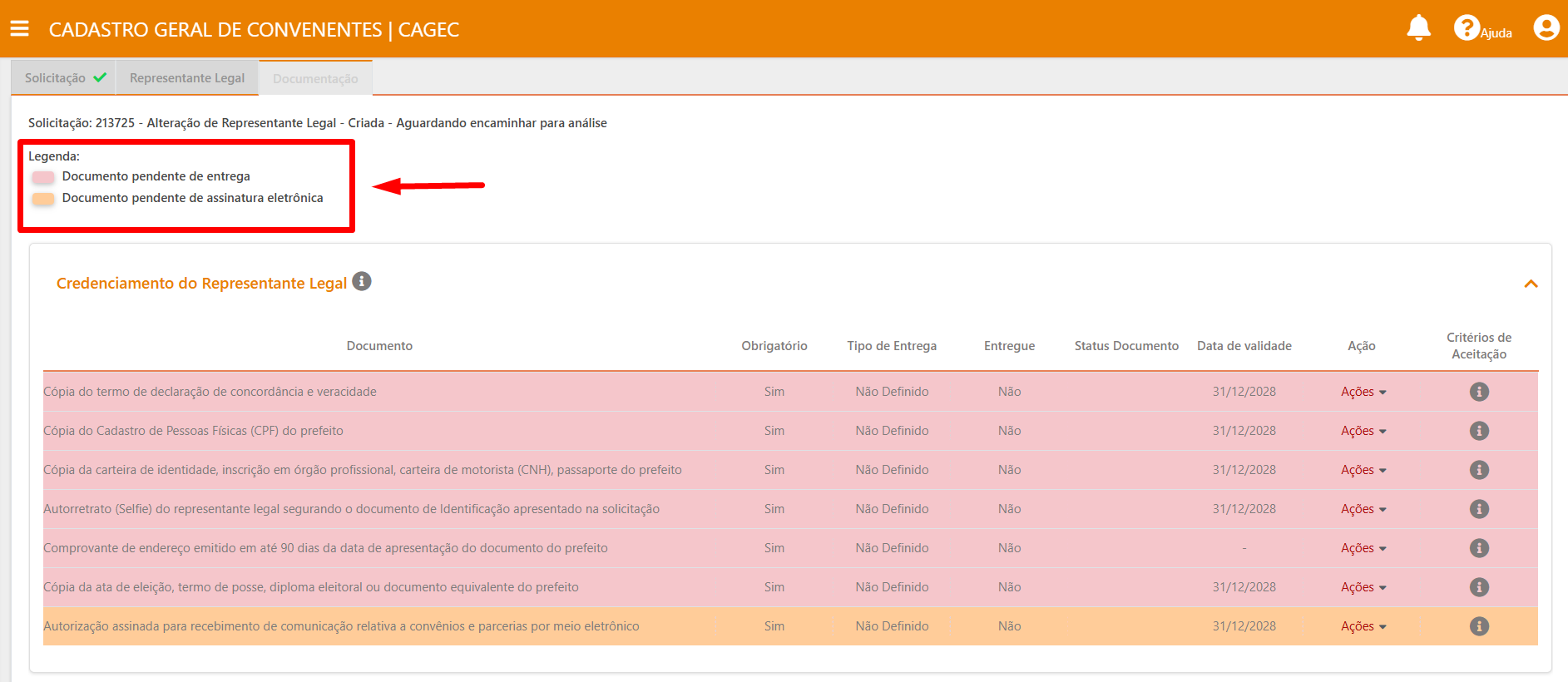Collapse the Credenciamento do Representante Legal panel

(x=1530, y=284)
